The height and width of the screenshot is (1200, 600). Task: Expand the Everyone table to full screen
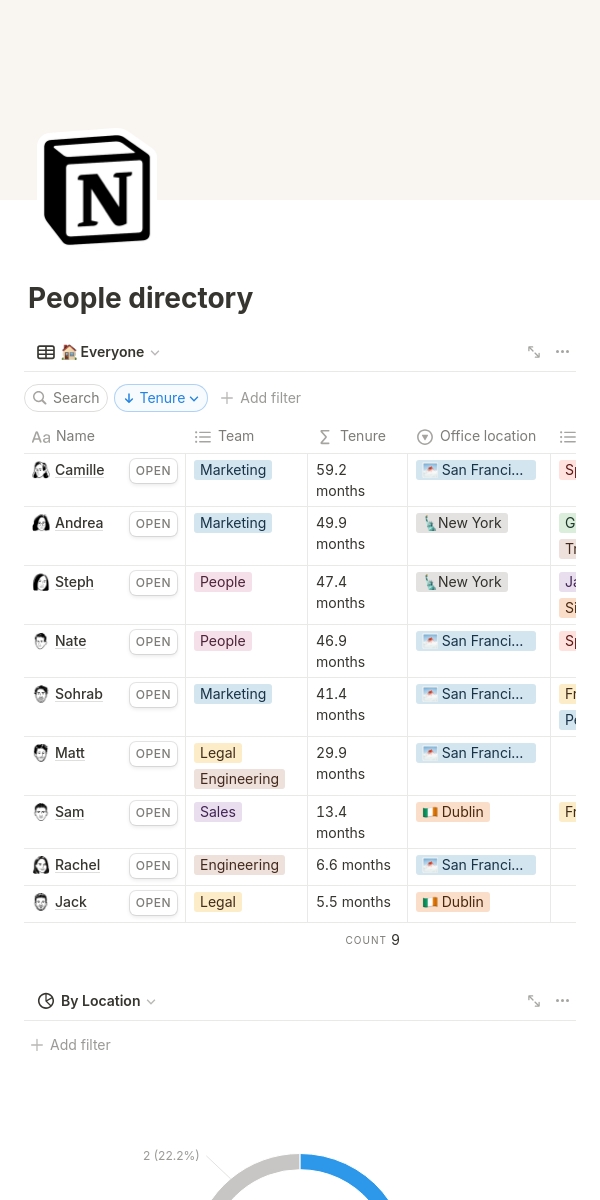point(534,352)
